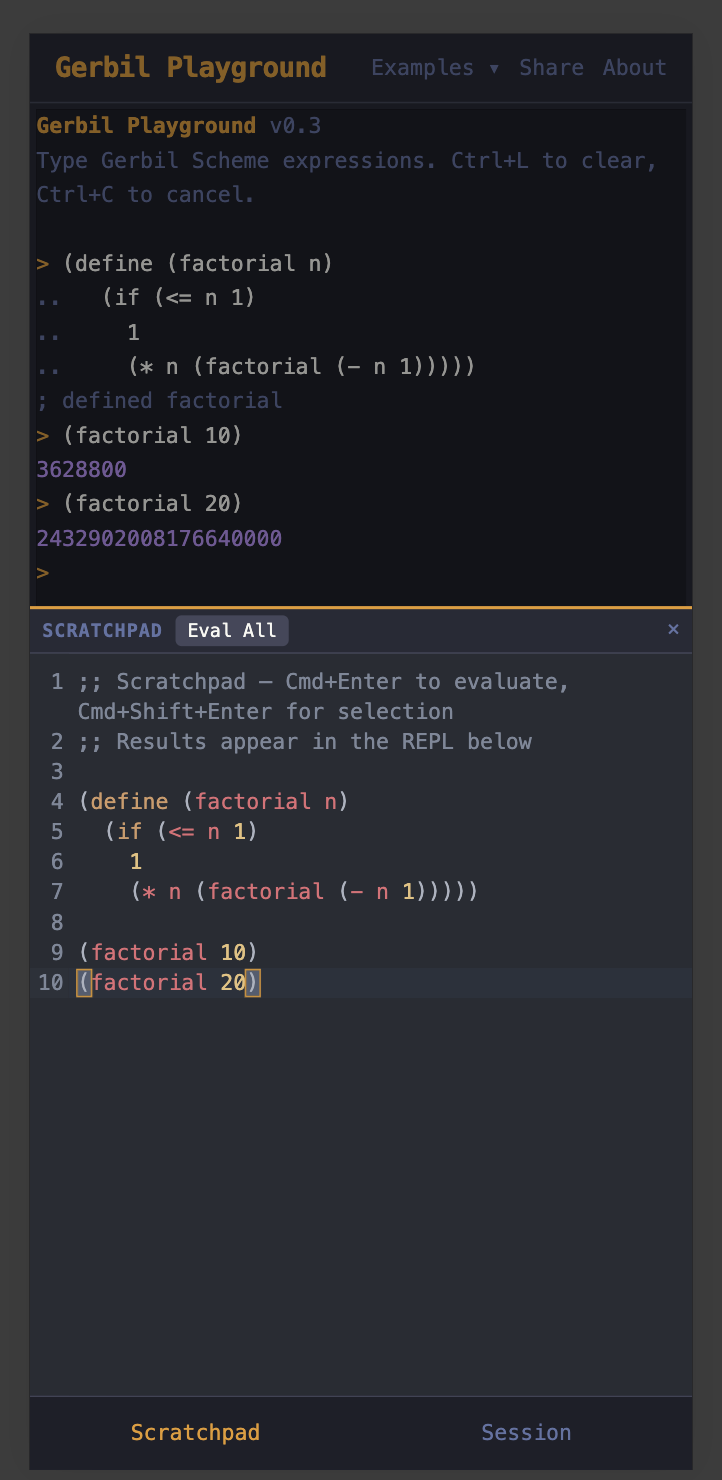
Task: Click the "; defined factorial" REPL message
Action: coord(159,401)
